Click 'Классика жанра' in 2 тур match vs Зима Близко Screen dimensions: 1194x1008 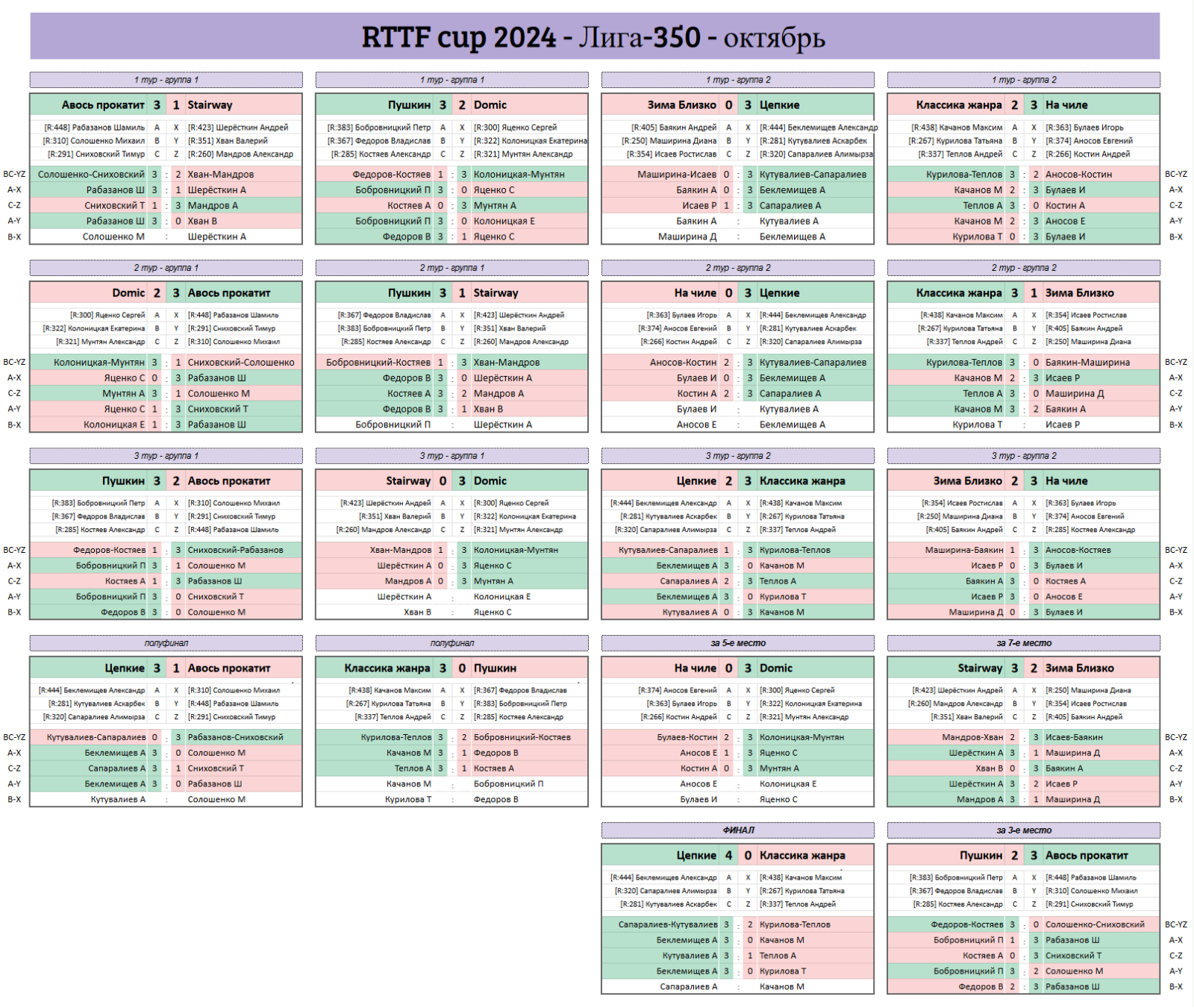point(959,293)
